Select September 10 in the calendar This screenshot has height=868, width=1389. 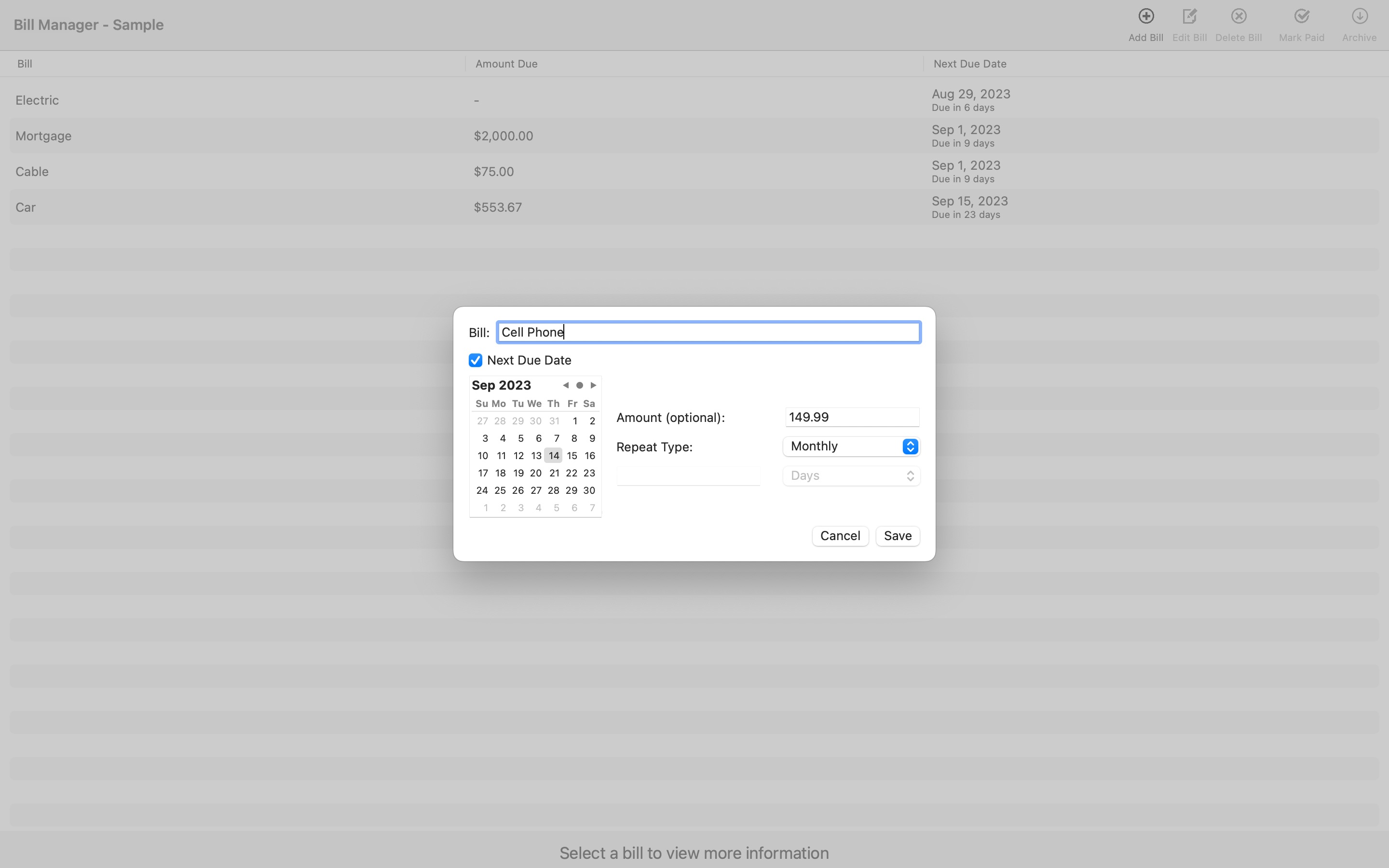click(483, 456)
